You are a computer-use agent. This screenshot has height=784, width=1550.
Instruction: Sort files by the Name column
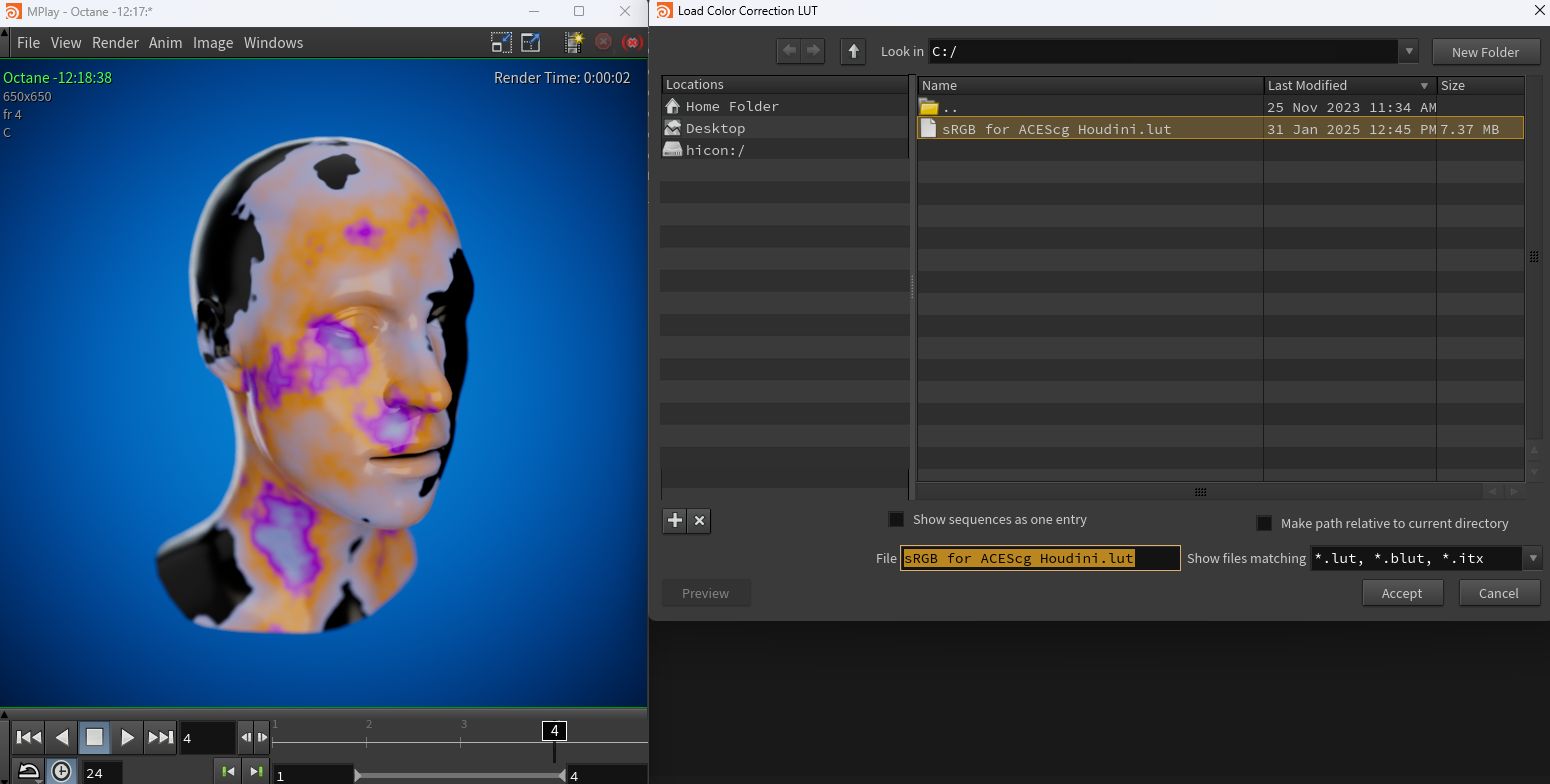coord(1090,85)
